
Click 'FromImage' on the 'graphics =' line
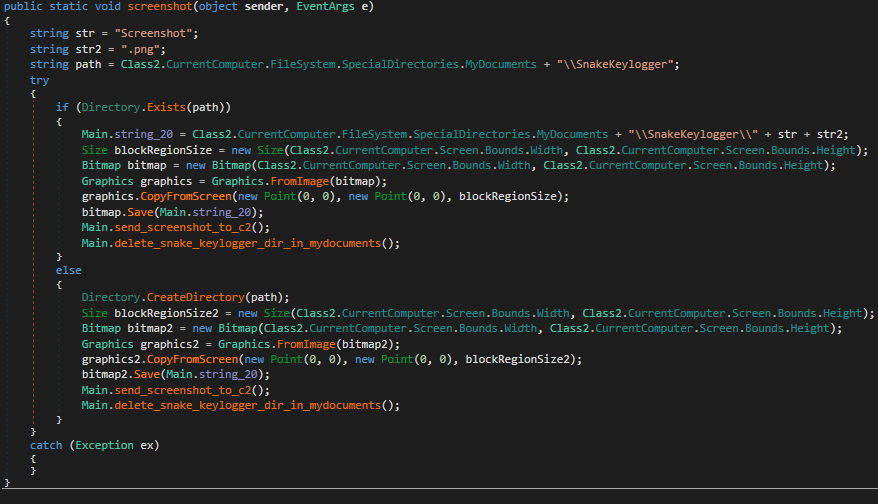[300, 181]
